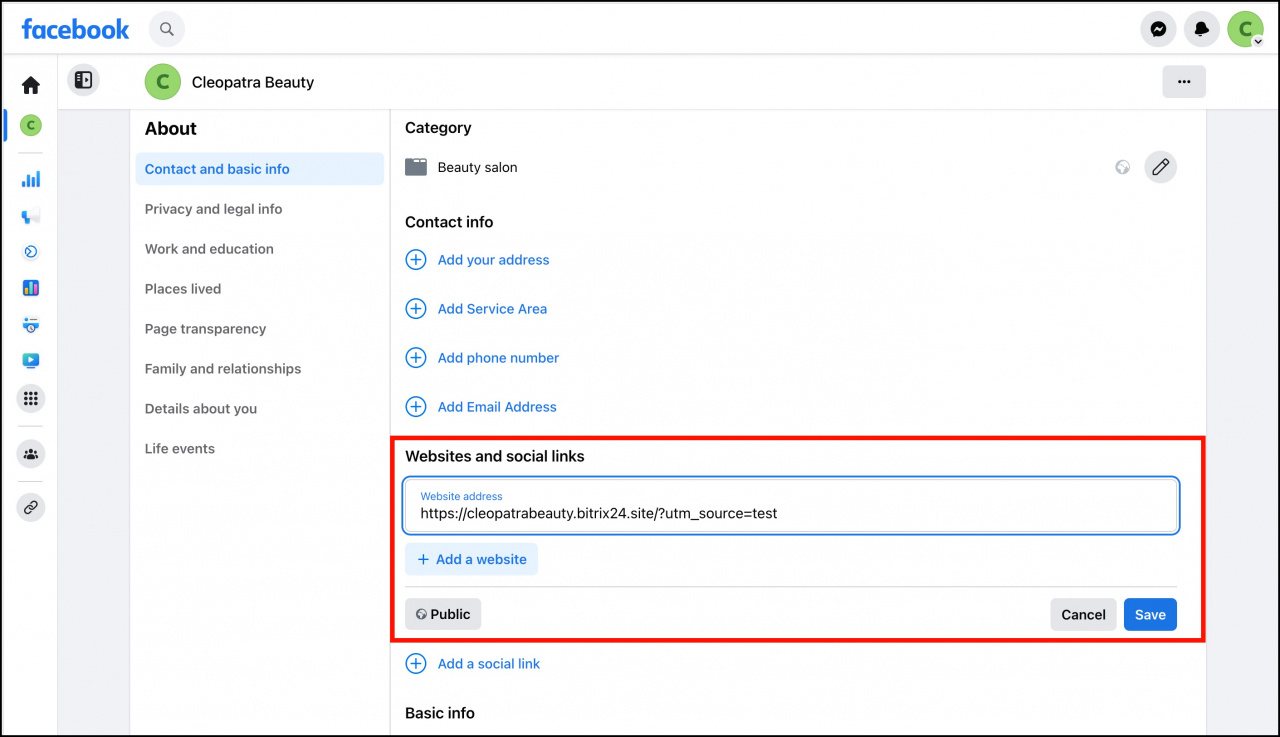Click Add your address link
The height and width of the screenshot is (737, 1280).
pos(494,260)
